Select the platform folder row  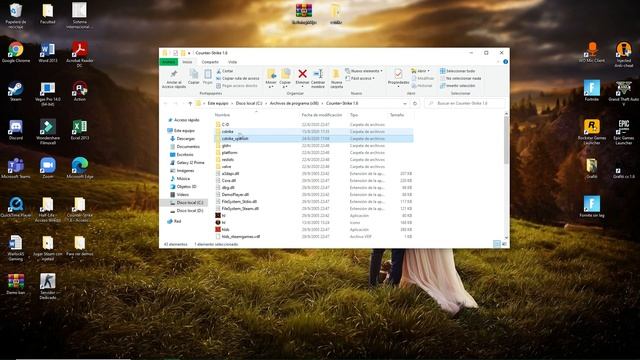313,153
